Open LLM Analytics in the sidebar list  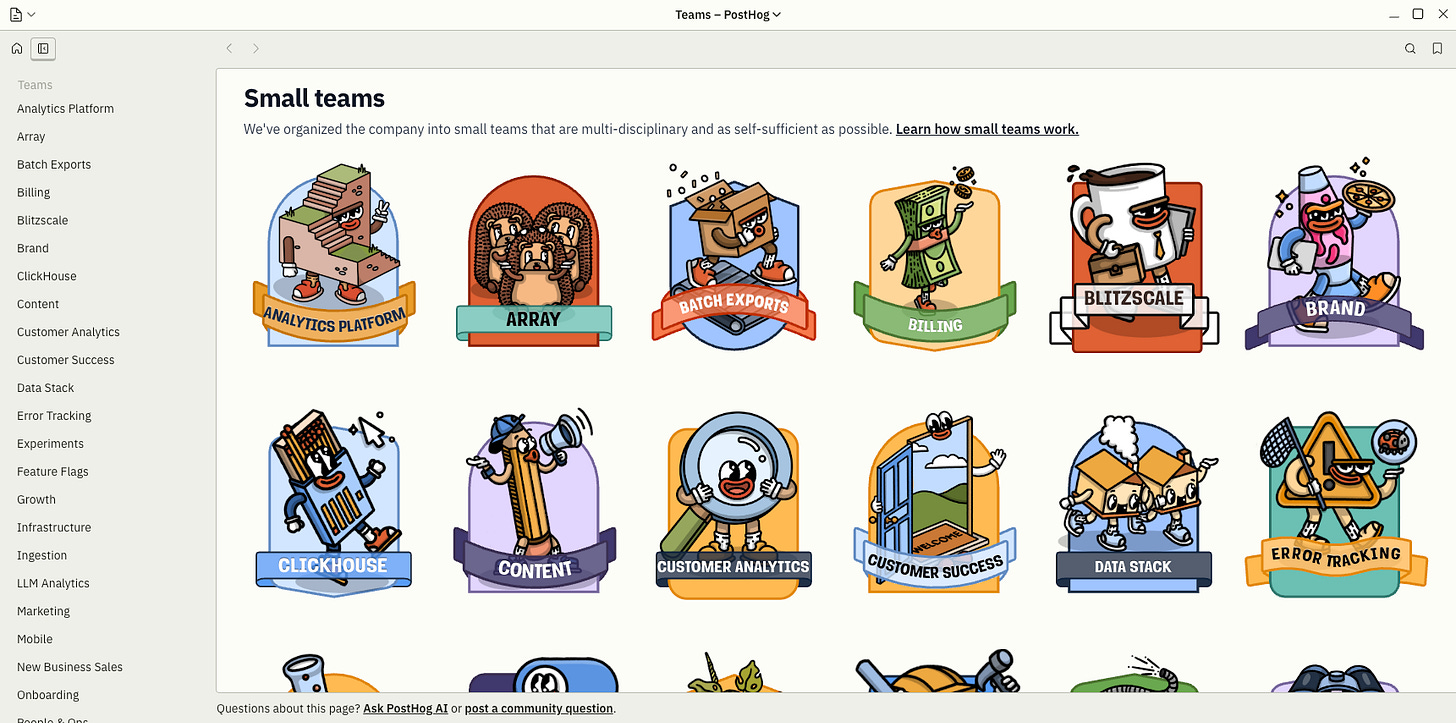click(x=53, y=584)
